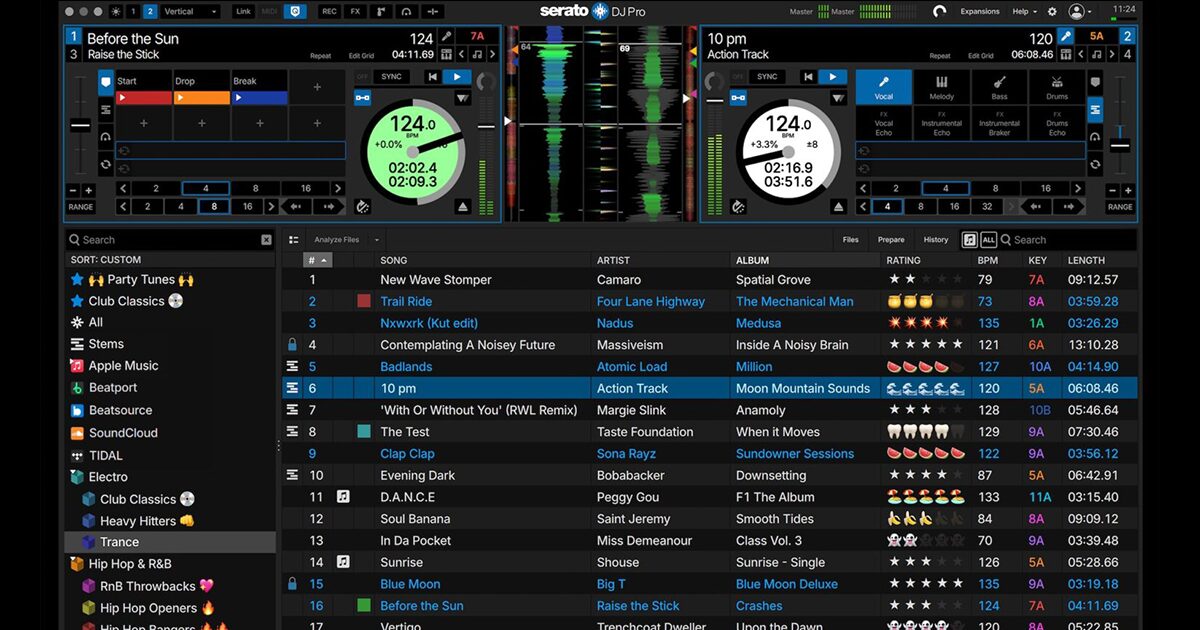Open the History panel
This screenshot has width=1200, height=630.
(x=936, y=240)
